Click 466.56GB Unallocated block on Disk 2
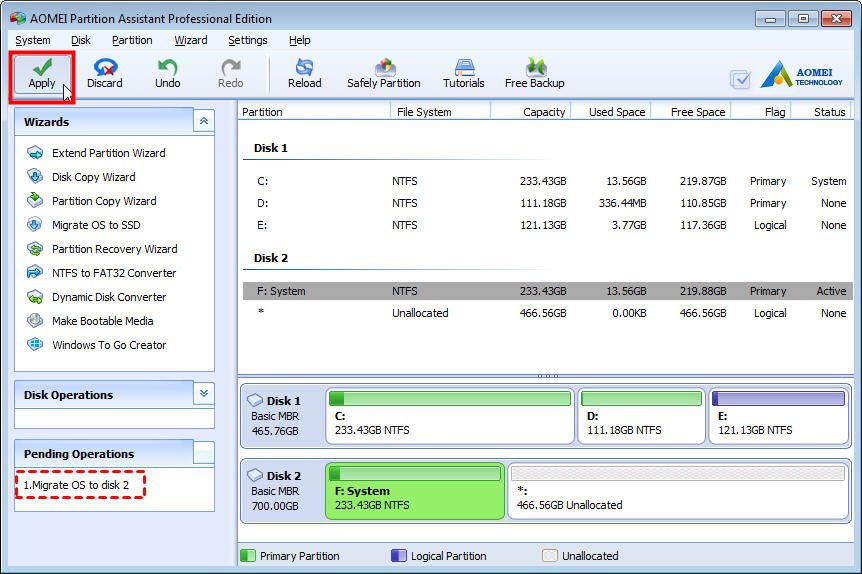The image size is (862, 574). click(x=678, y=491)
